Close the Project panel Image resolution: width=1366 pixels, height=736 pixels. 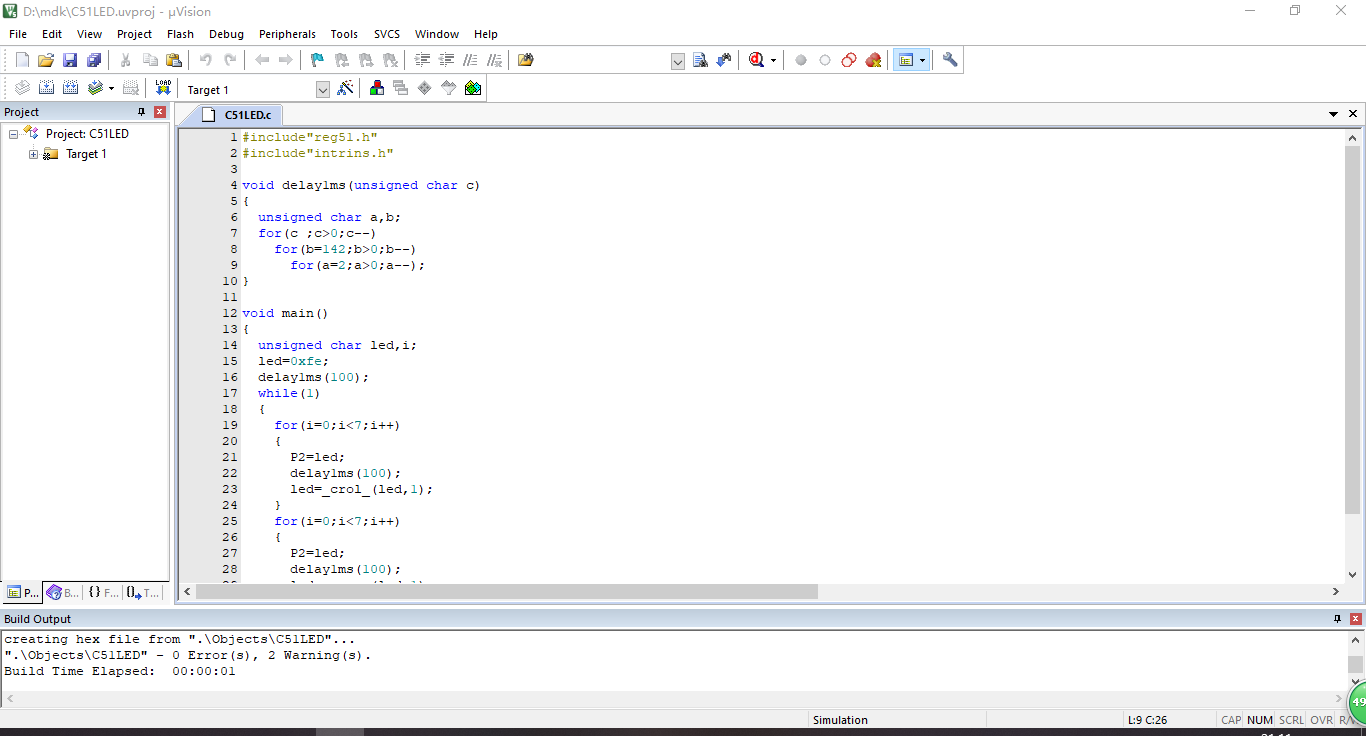coord(159,112)
